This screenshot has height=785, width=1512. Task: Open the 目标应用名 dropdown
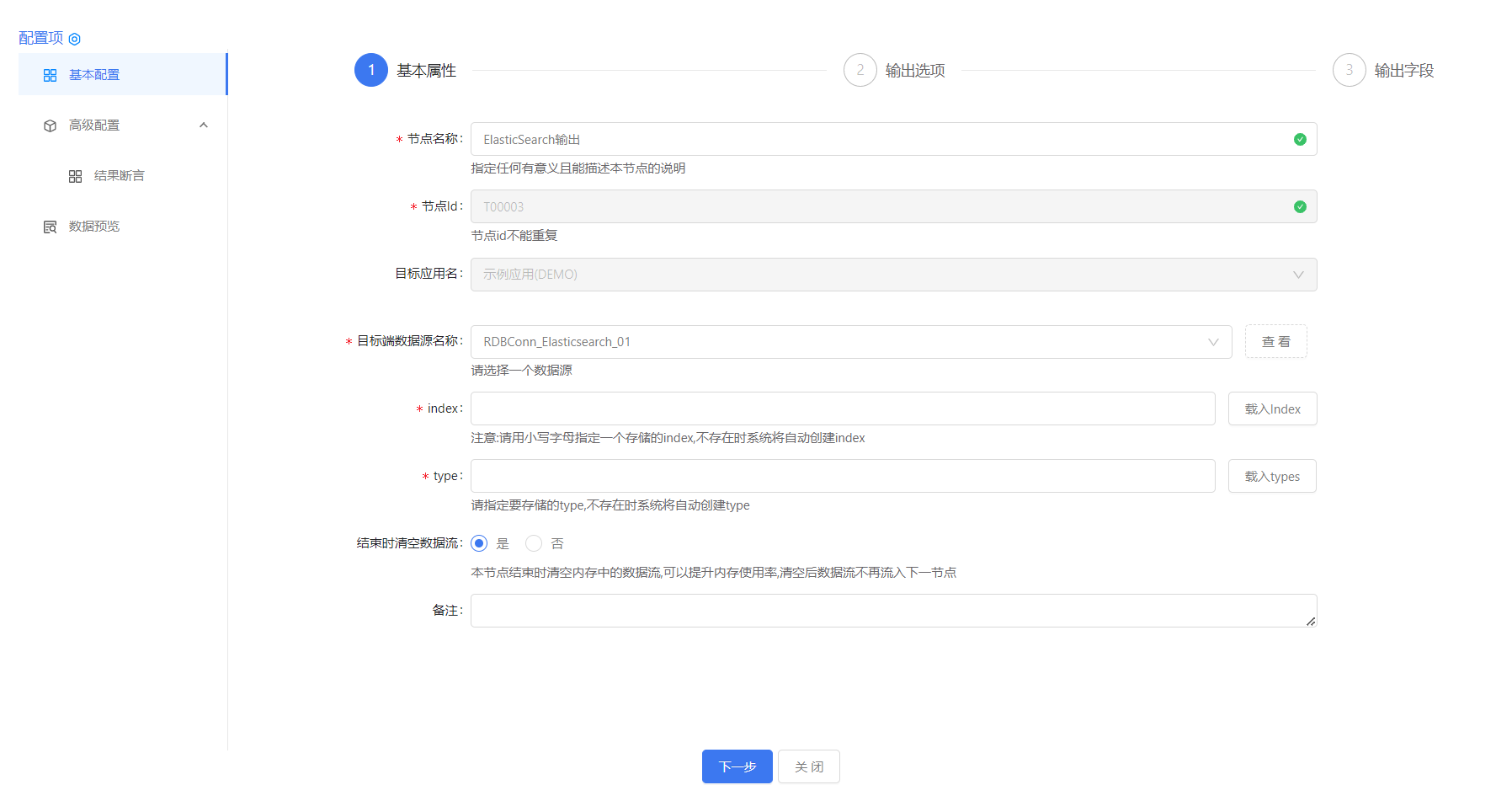coord(892,275)
